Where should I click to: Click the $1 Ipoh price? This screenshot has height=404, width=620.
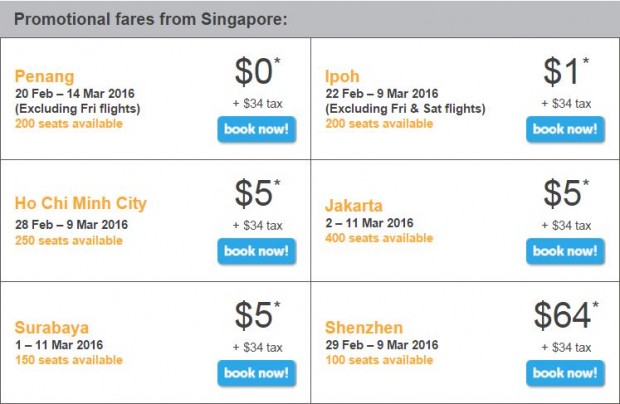coord(566,72)
